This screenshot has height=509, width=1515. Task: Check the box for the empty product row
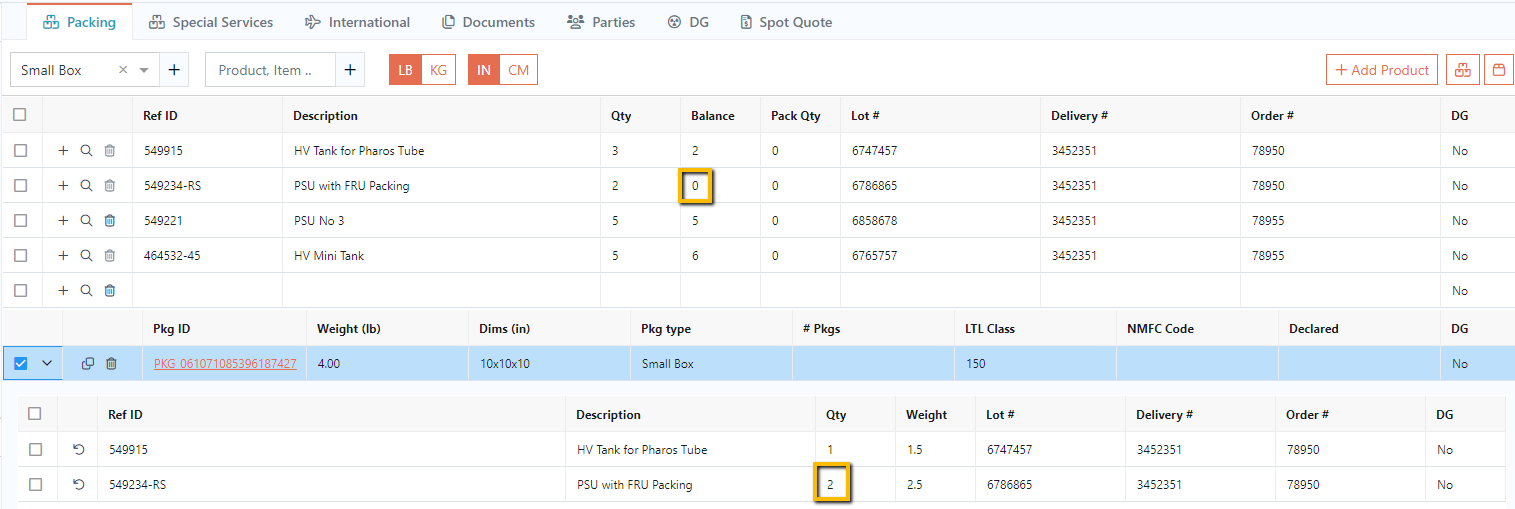coord(20,290)
